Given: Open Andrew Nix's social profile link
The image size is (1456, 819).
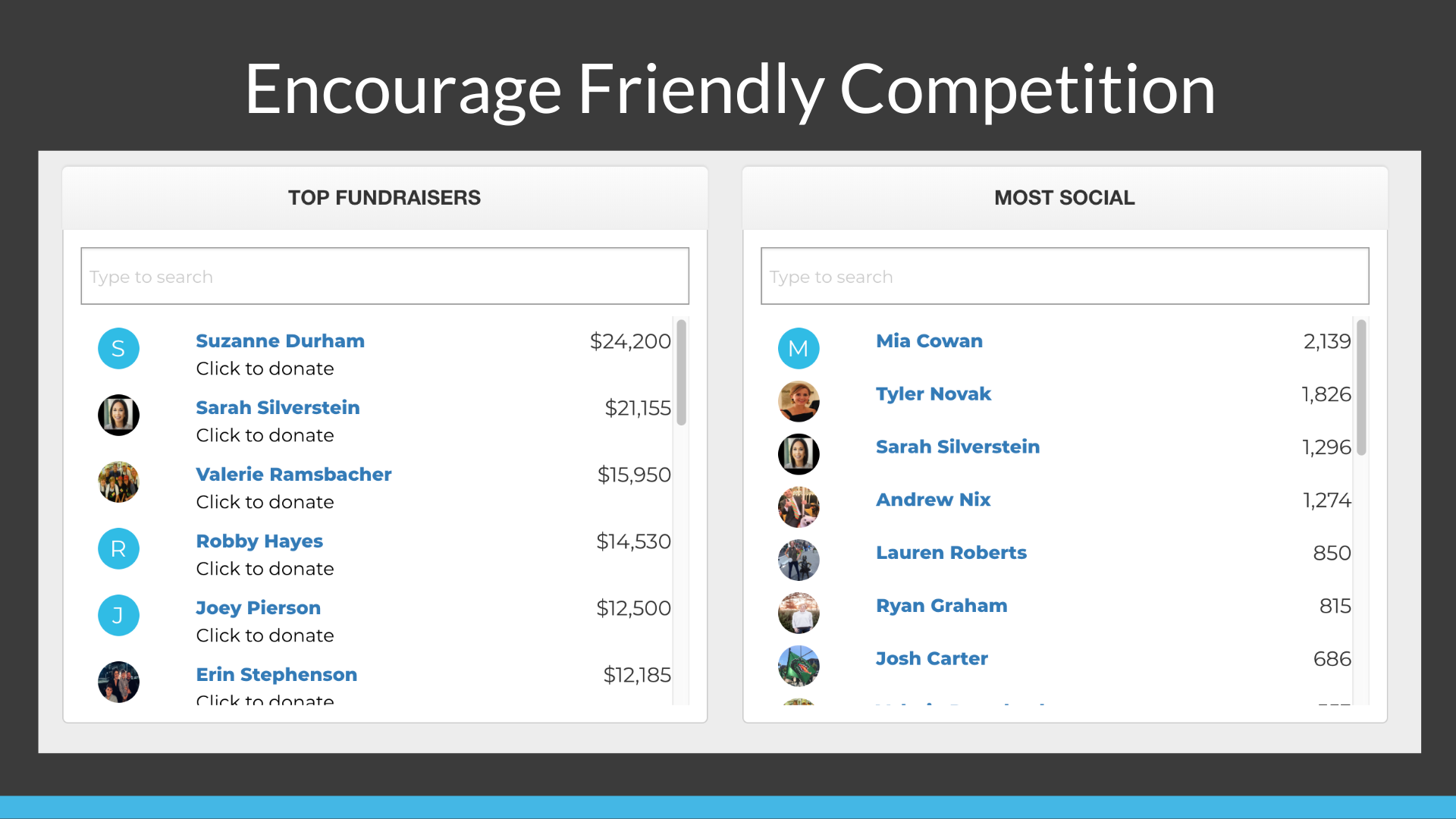Looking at the screenshot, I should (x=933, y=500).
